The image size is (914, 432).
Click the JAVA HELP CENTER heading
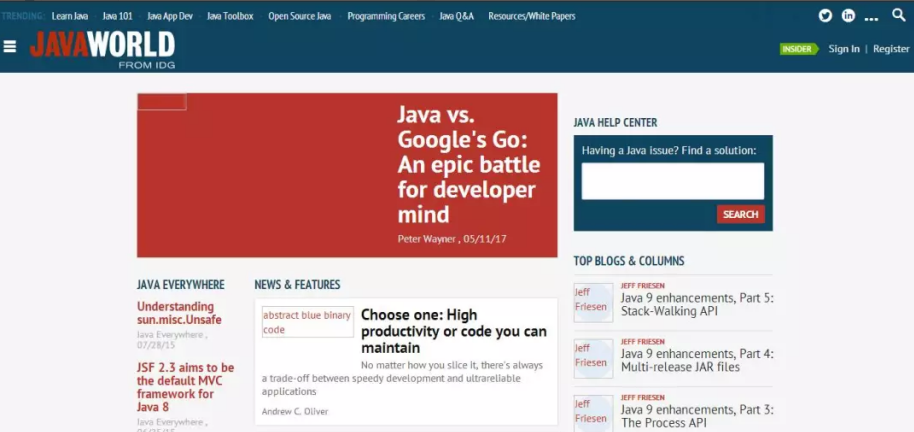(616, 122)
